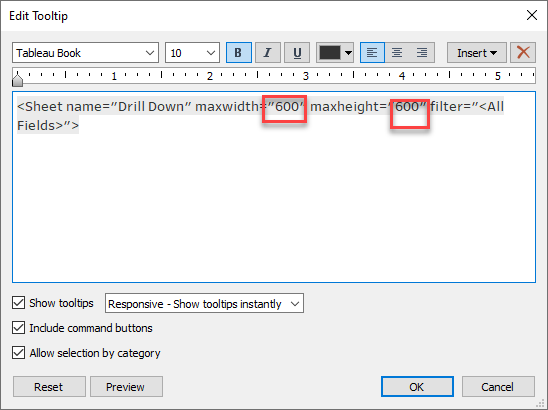Open font color dropdown arrow

(x=348, y=53)
